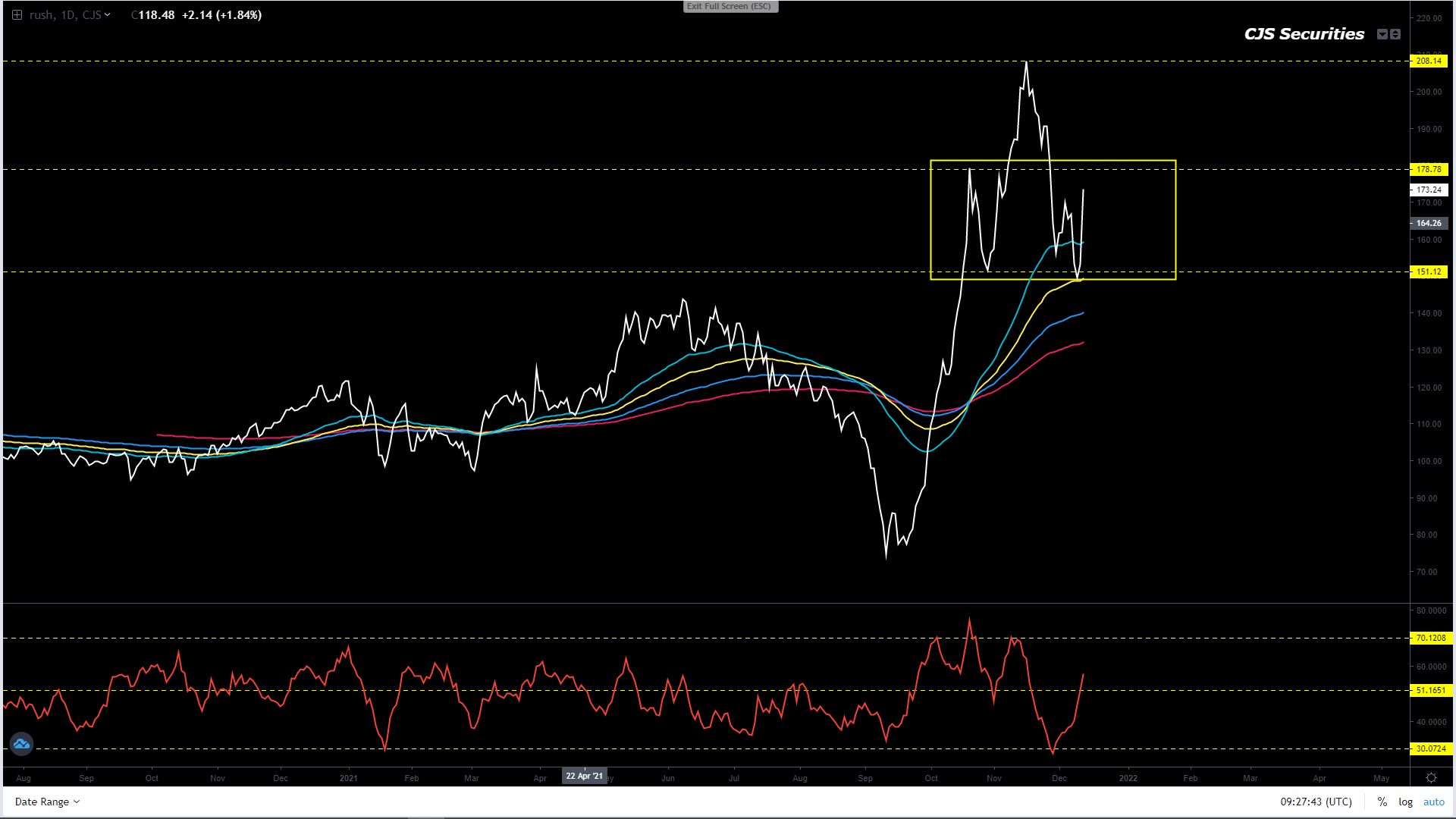Click the 09:27:43 (UTC) timezone selector
1456x819 pixels.
coord(1316,802)
